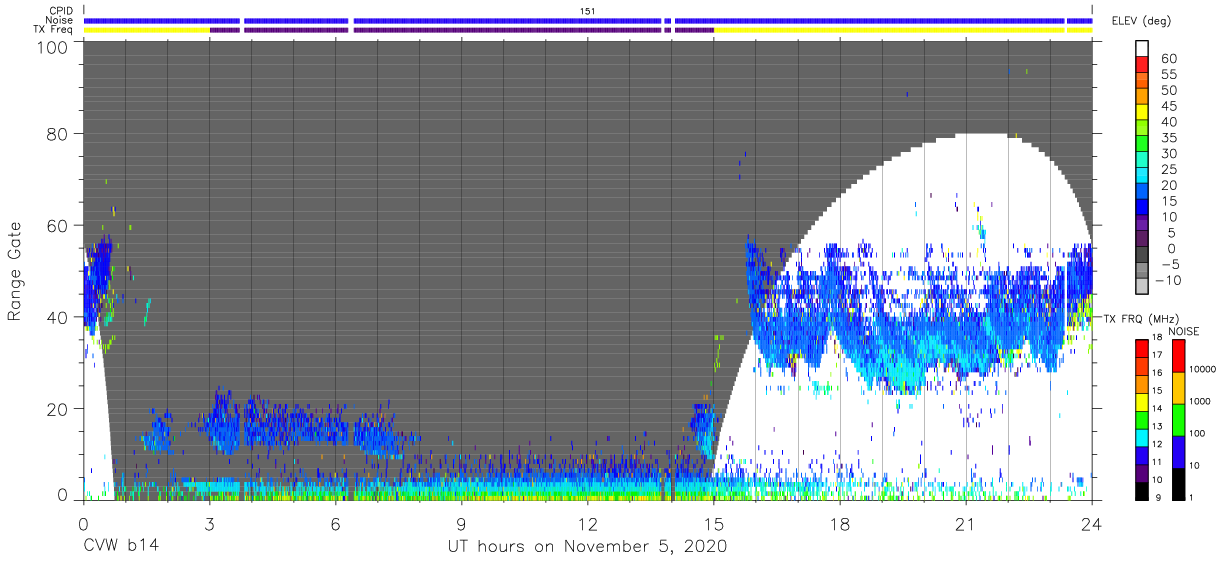Click the 'Range Gate' y-axis title

pos(15,271)
